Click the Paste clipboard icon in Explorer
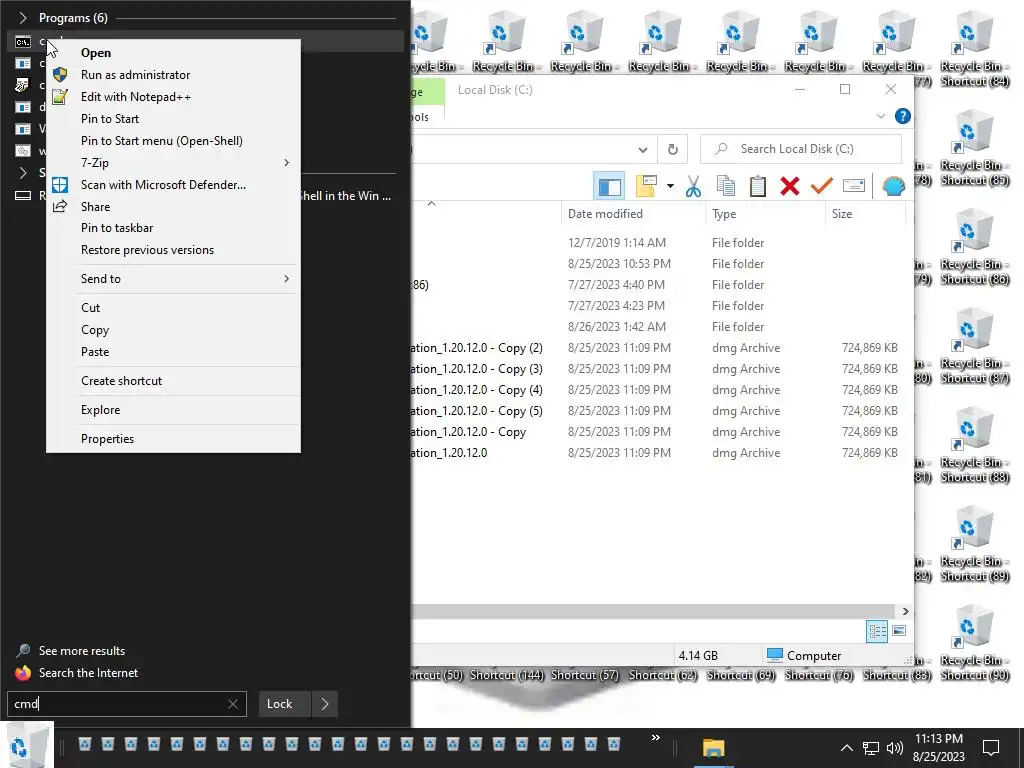Image resolution: width=1024 pixels, height=768 pixels. pyautogui.click(x=758, y=186)
